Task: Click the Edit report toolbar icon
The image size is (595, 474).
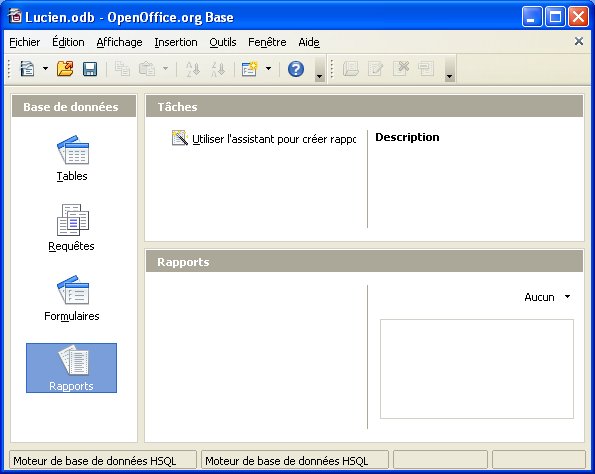Action: pos(376,69)
